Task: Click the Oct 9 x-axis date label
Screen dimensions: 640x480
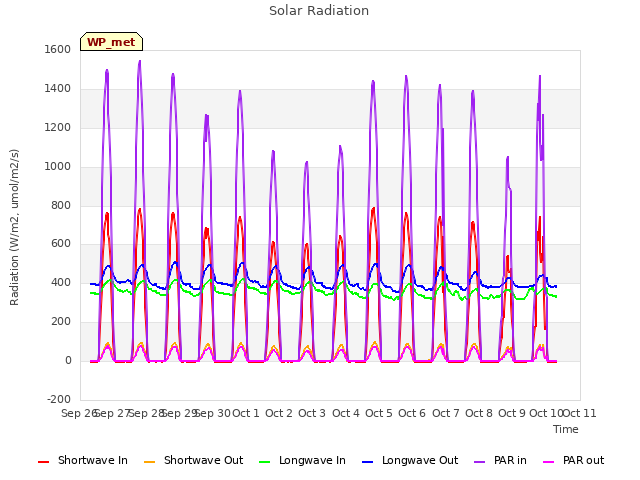Action: pos(512,413)
